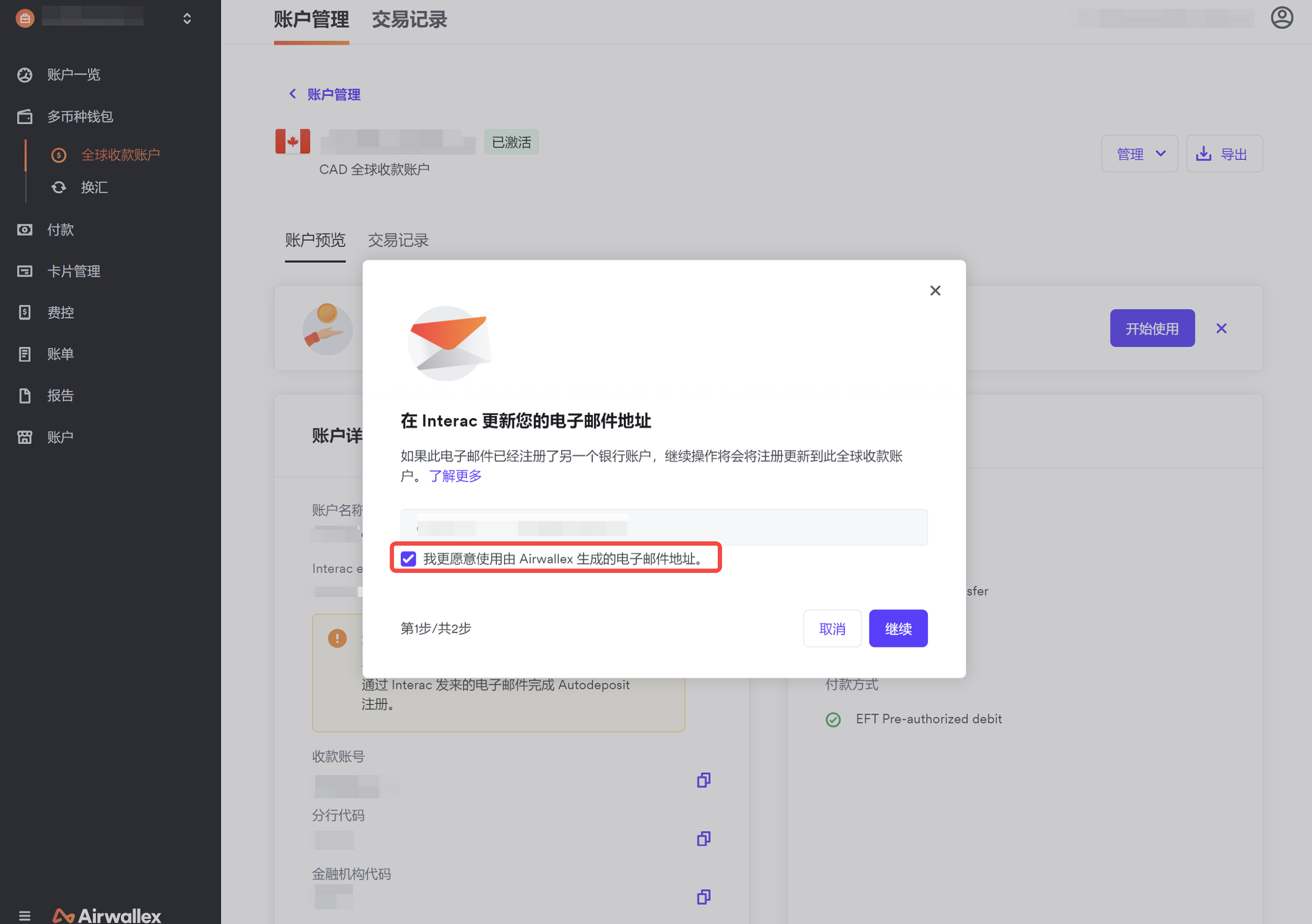This screenshot has height=924, width=1312.
Task: Click the Canada flag icon
Action: pyautogui.click(x=293, y=141)
